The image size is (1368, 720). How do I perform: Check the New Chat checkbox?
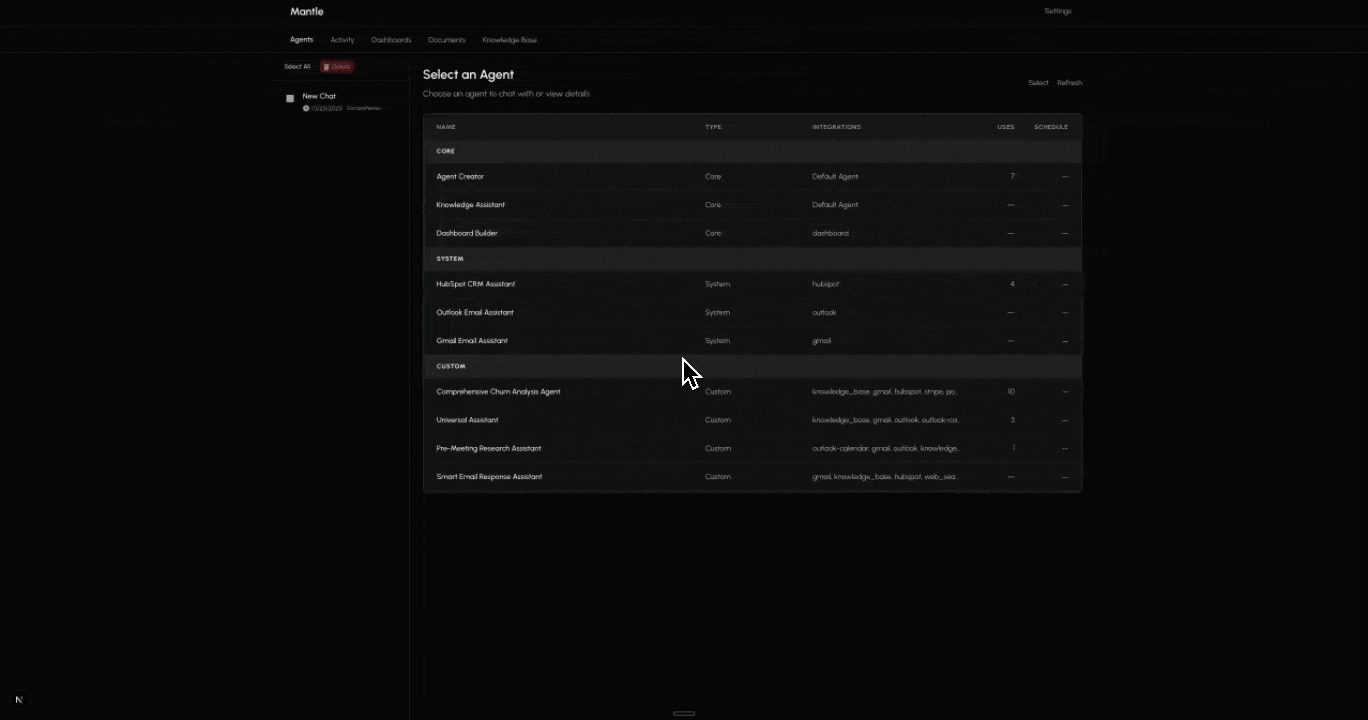point(290,98)
